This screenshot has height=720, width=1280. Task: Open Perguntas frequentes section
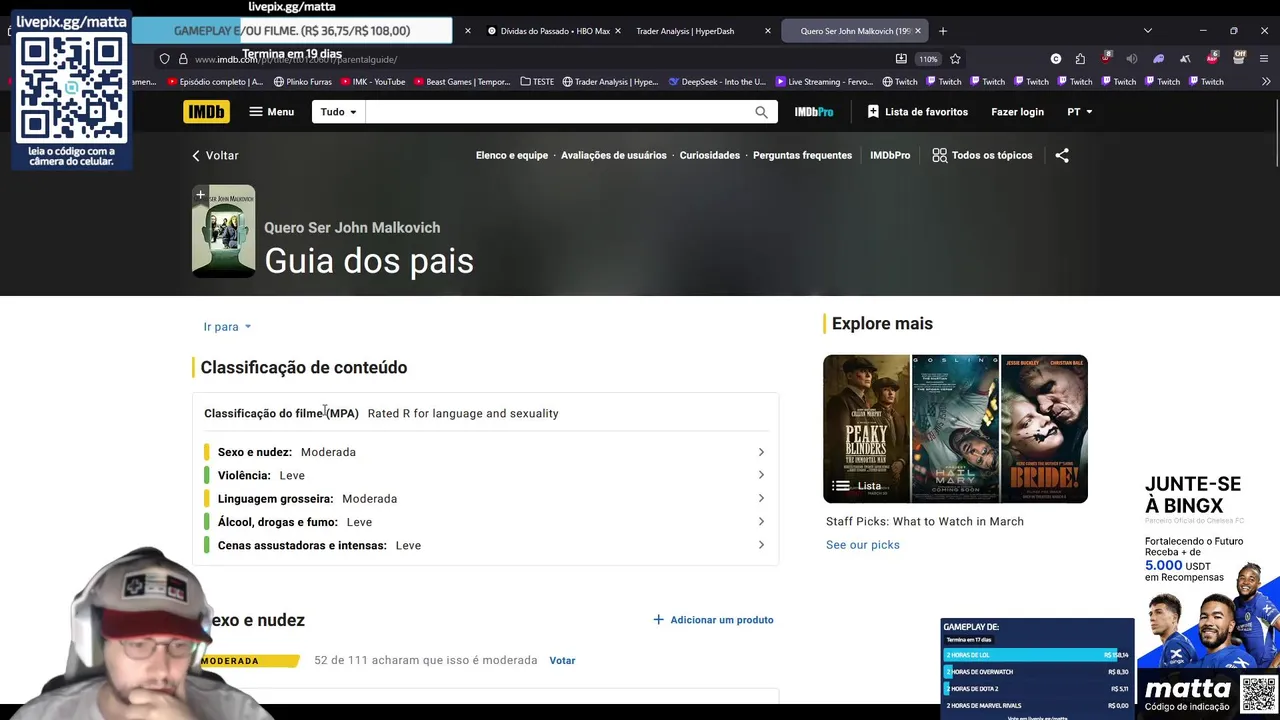point(802,155)
